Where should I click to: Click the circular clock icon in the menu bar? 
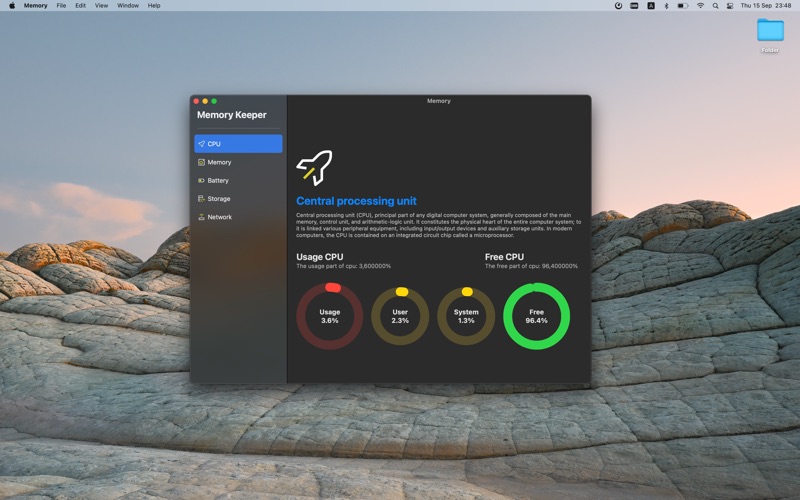click(x=618, y=6)
